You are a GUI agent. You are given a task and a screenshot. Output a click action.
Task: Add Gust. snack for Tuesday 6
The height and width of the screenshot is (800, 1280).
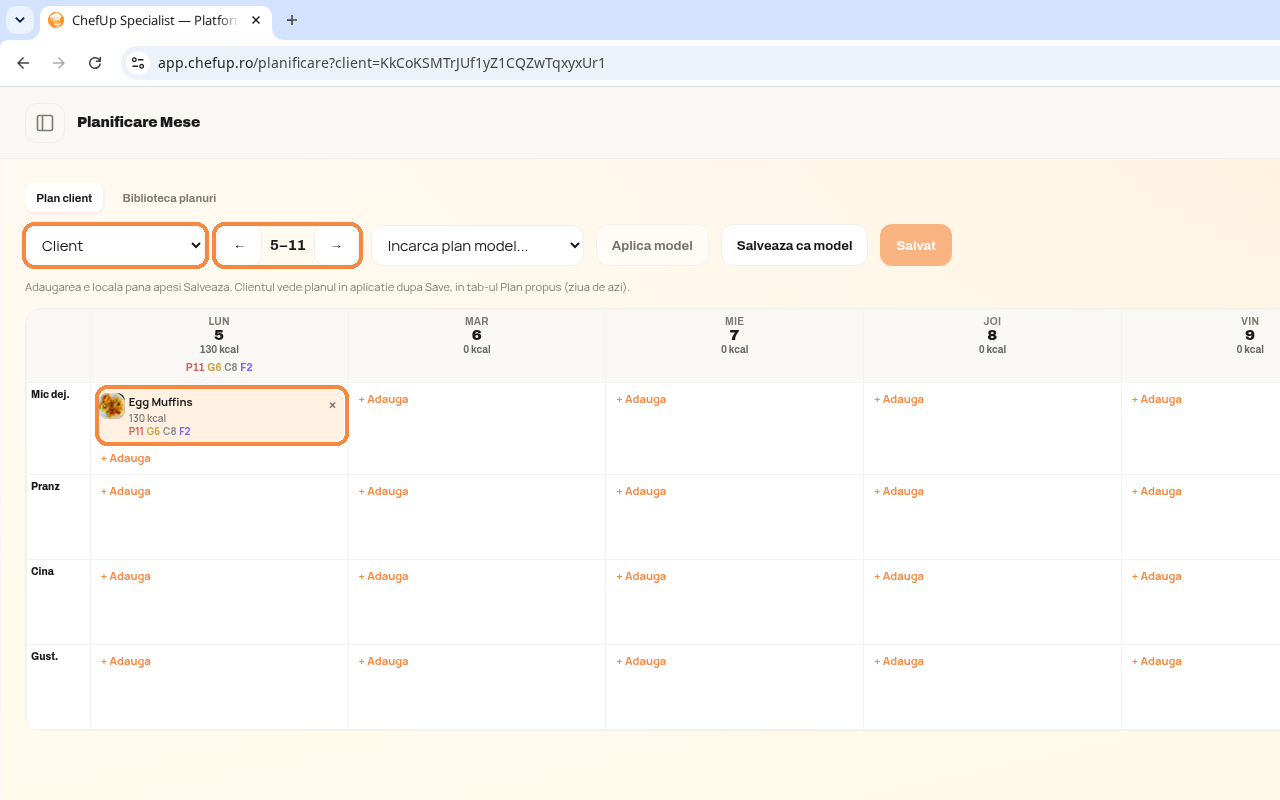pyautogui.click(x=384, y=661)
